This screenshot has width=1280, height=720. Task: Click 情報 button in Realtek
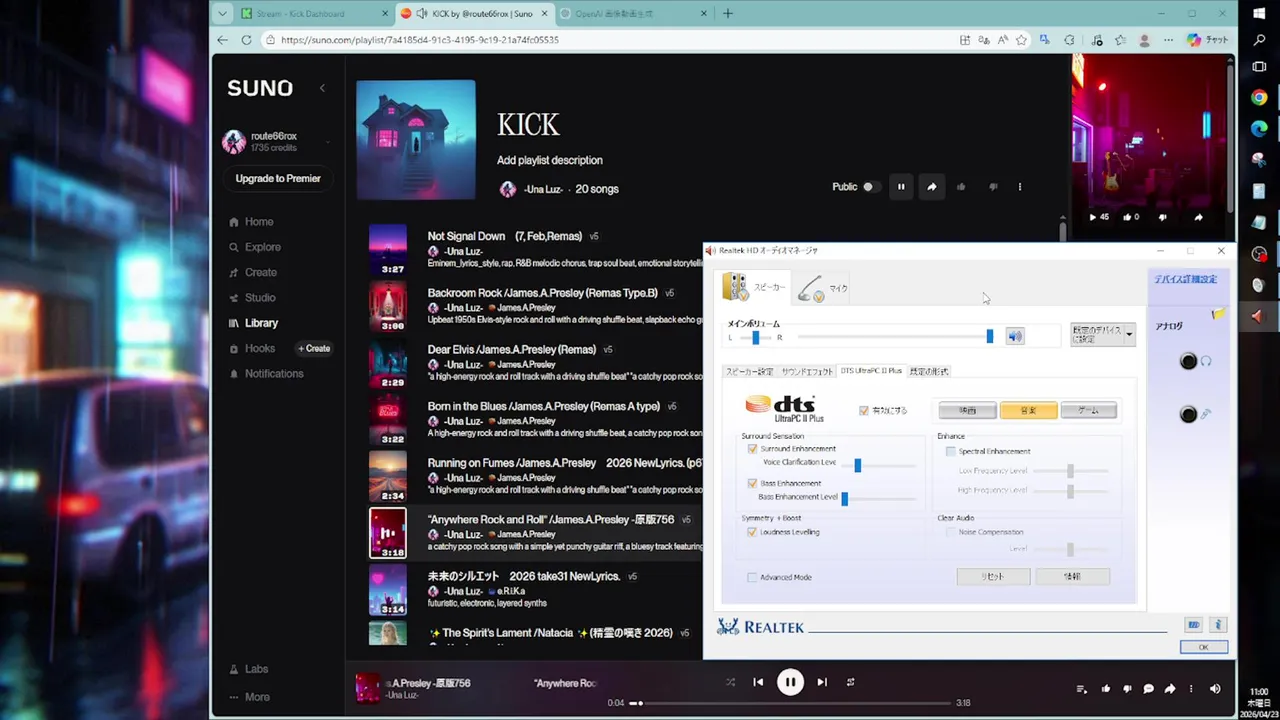[1072, 577]
